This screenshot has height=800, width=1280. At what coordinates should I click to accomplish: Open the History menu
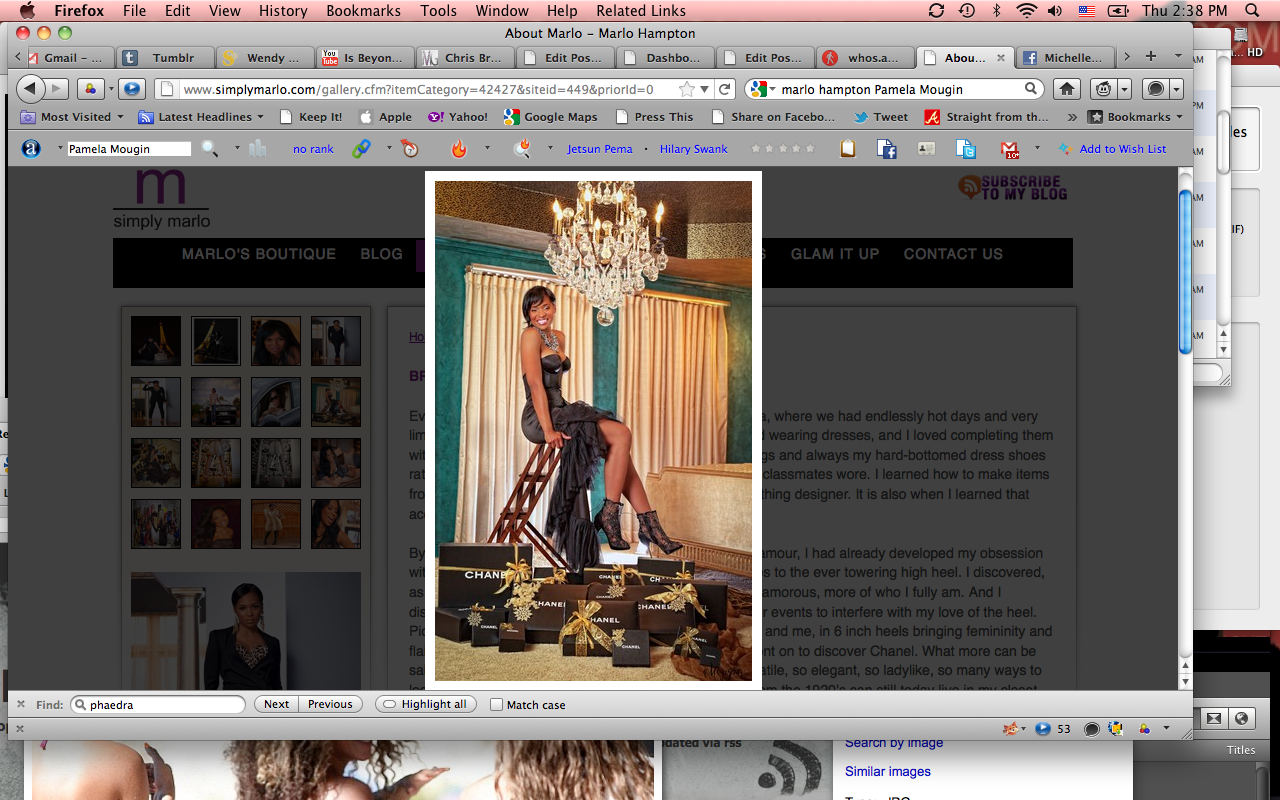283,11
